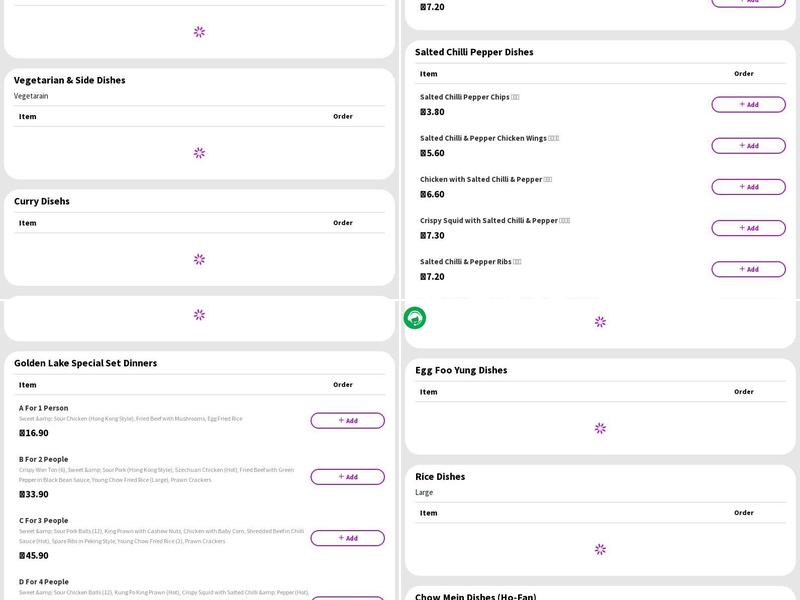
Task: Select the Egg Foo Yung Dishes heading
Action: 461,370
